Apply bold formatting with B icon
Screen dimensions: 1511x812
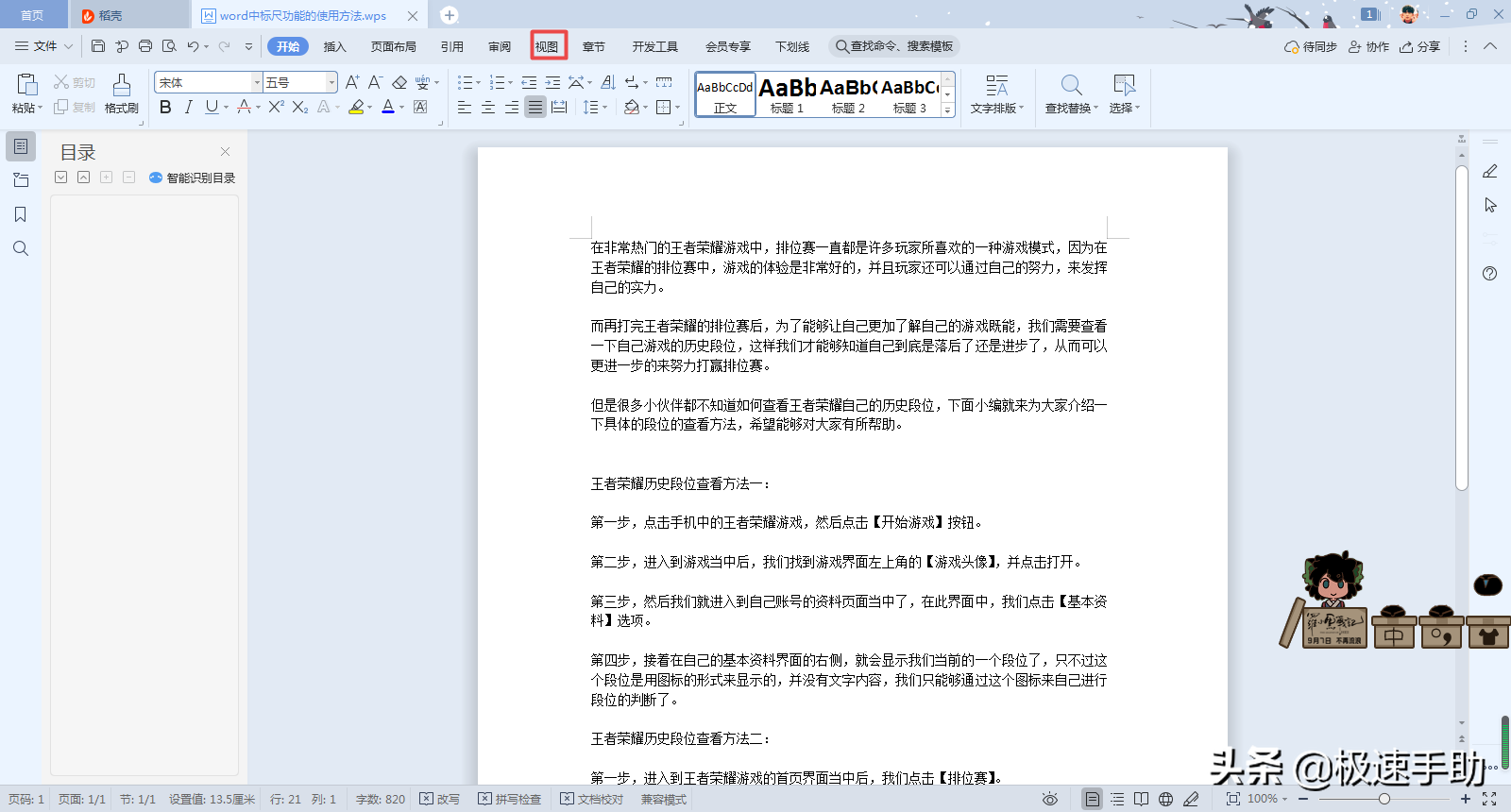click(x=165, y=108)
